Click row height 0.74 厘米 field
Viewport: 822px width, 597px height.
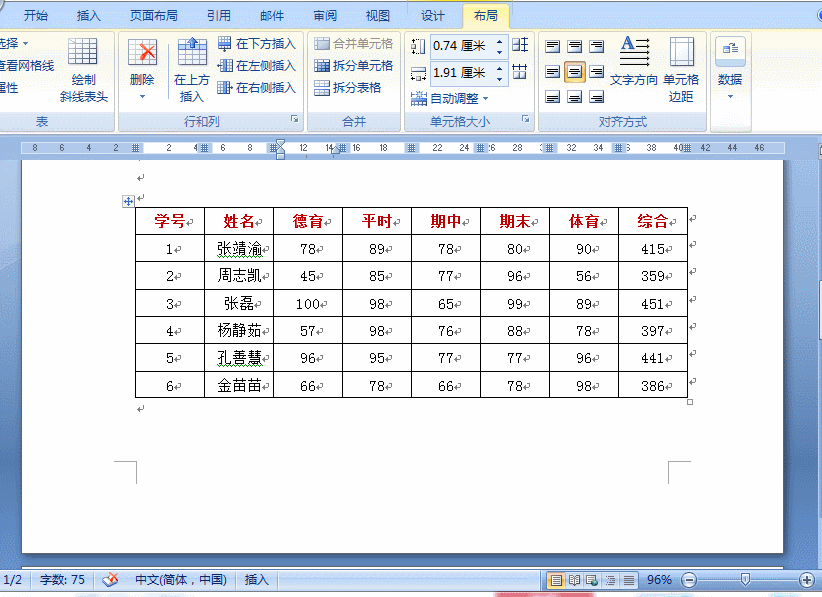coord(462,46)
